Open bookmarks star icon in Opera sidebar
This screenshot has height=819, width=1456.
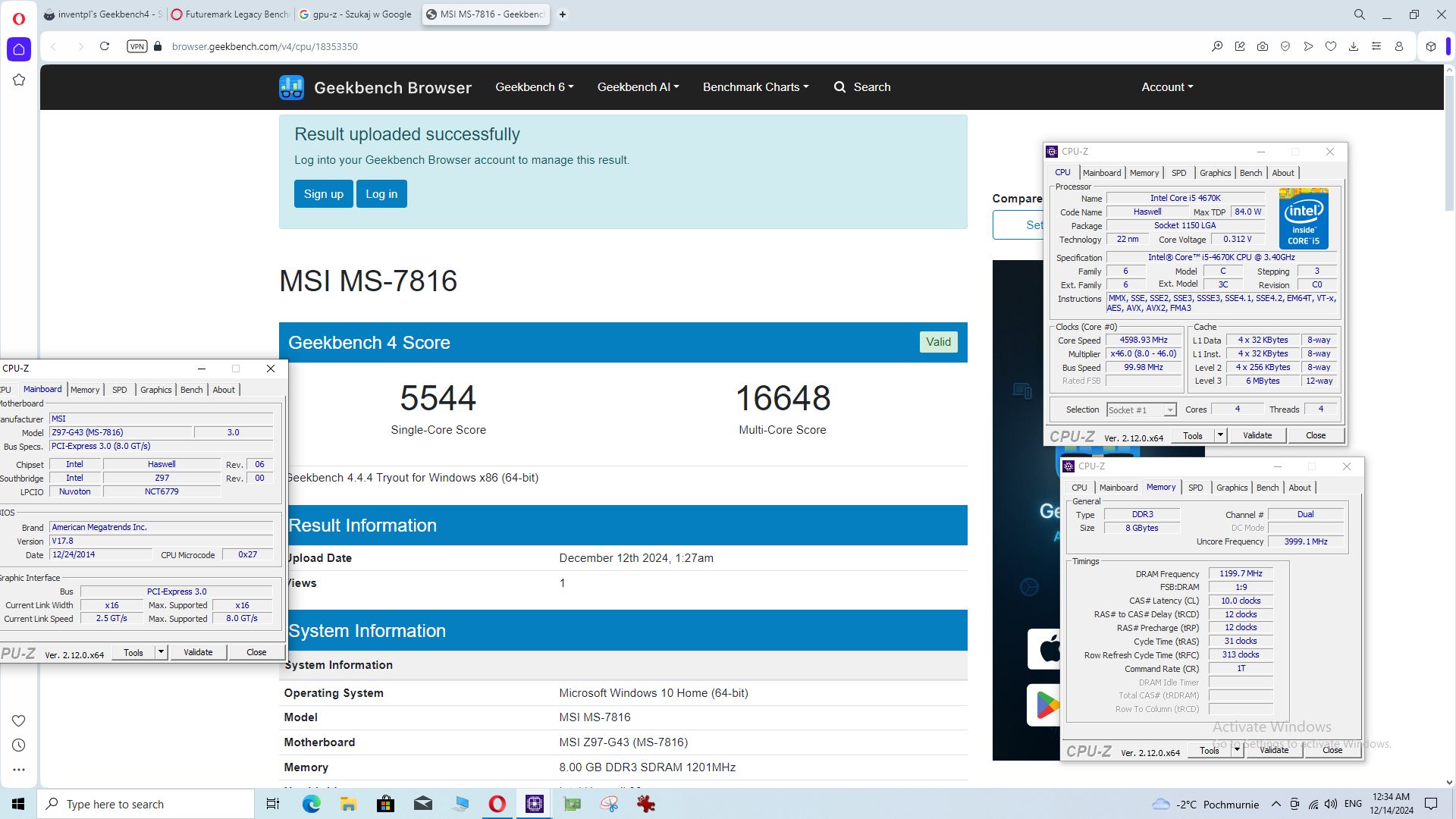[x=19, y=80]
